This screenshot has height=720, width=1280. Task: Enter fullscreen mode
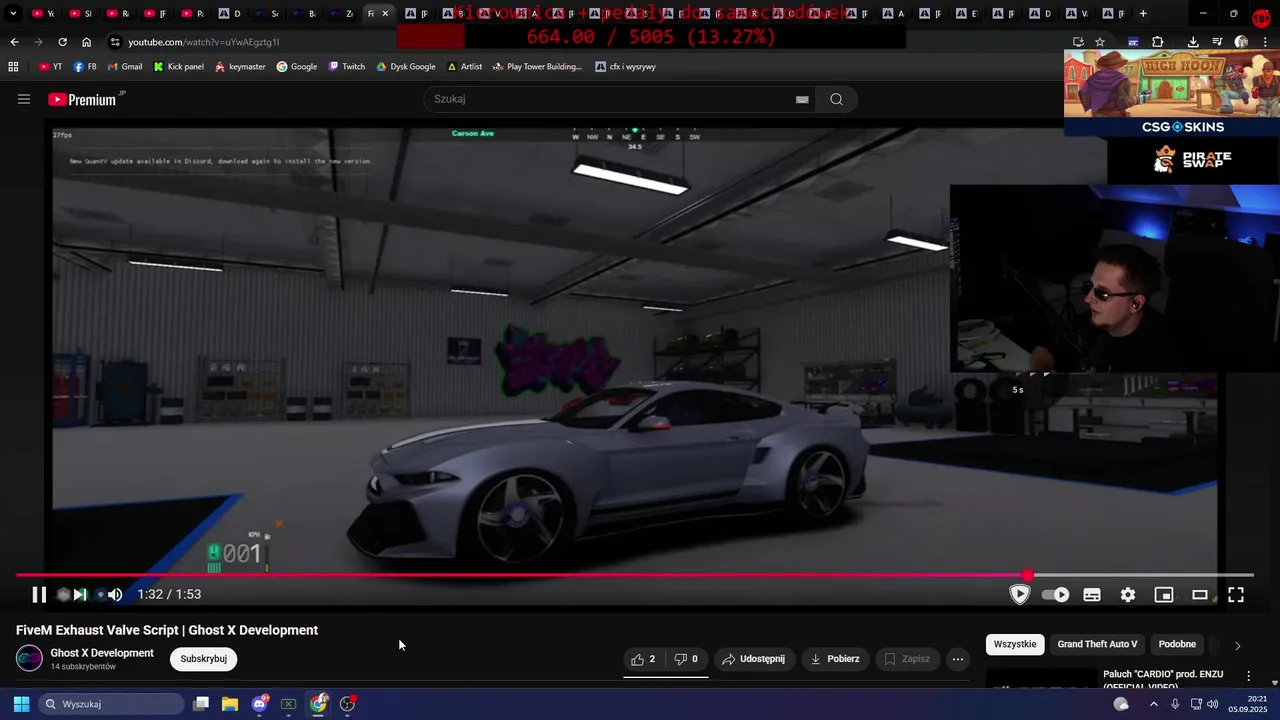click(x=1236, y=595)
